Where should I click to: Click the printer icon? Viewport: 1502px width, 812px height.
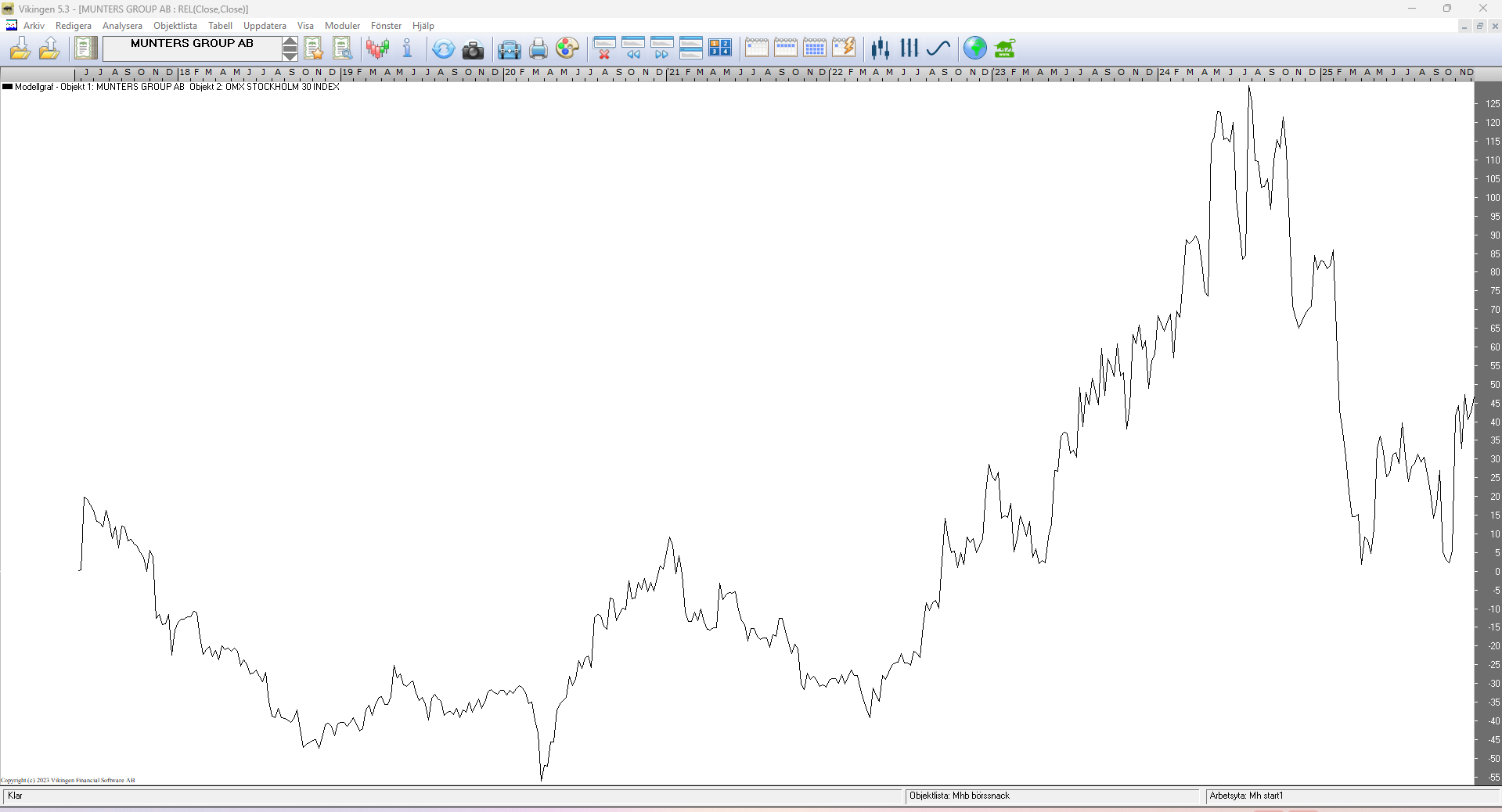coord(538,49)
